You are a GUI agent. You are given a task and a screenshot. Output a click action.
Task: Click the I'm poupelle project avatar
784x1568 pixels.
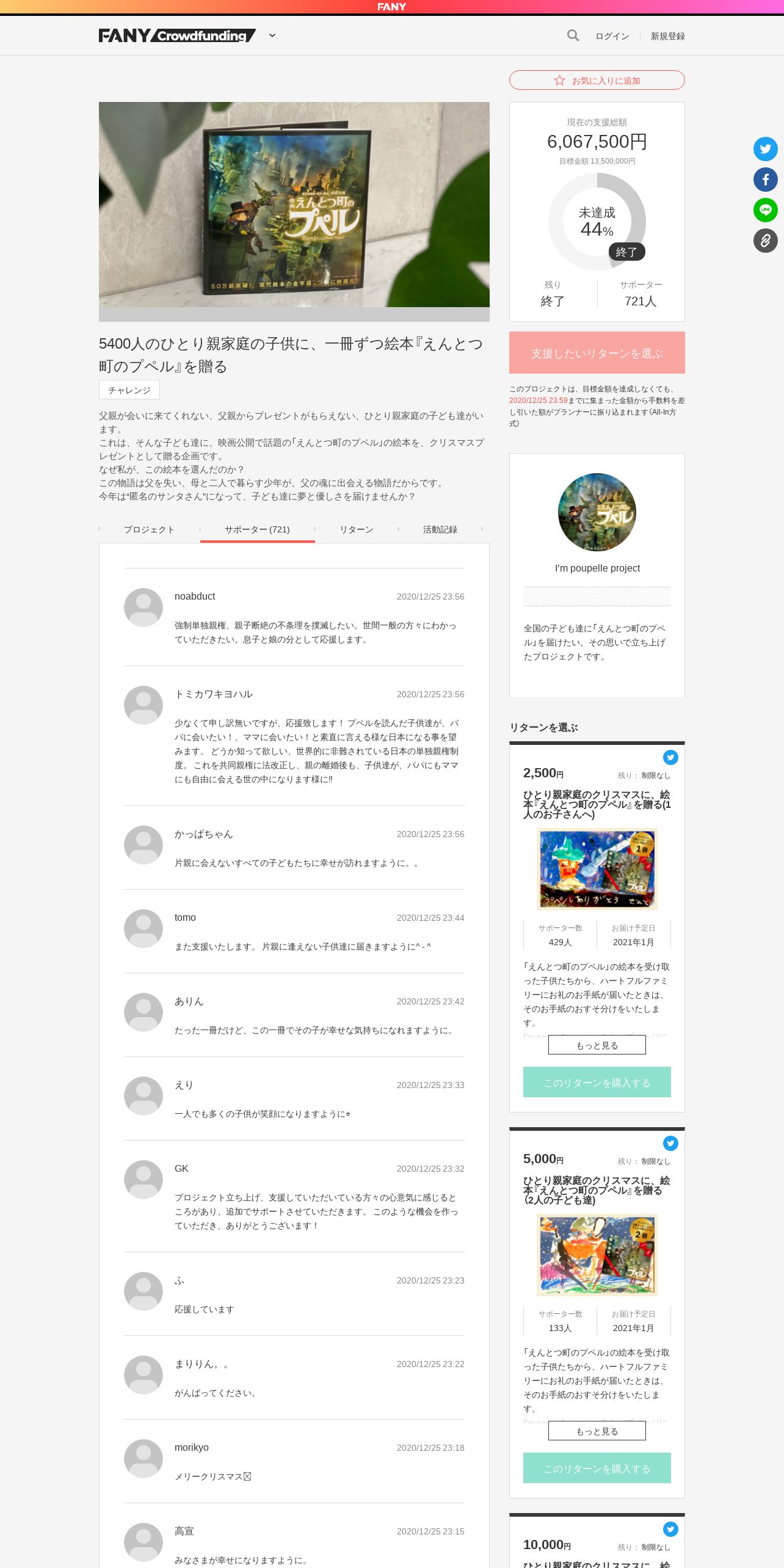pos(597,512)
